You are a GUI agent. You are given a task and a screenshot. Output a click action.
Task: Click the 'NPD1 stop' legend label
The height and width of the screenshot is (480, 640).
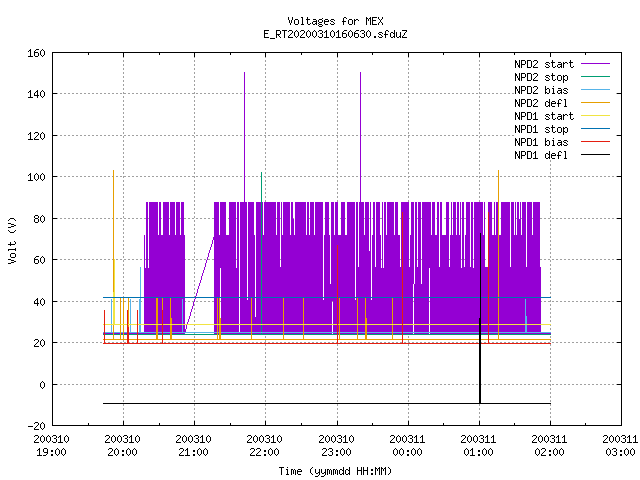(x=541, y=129)
